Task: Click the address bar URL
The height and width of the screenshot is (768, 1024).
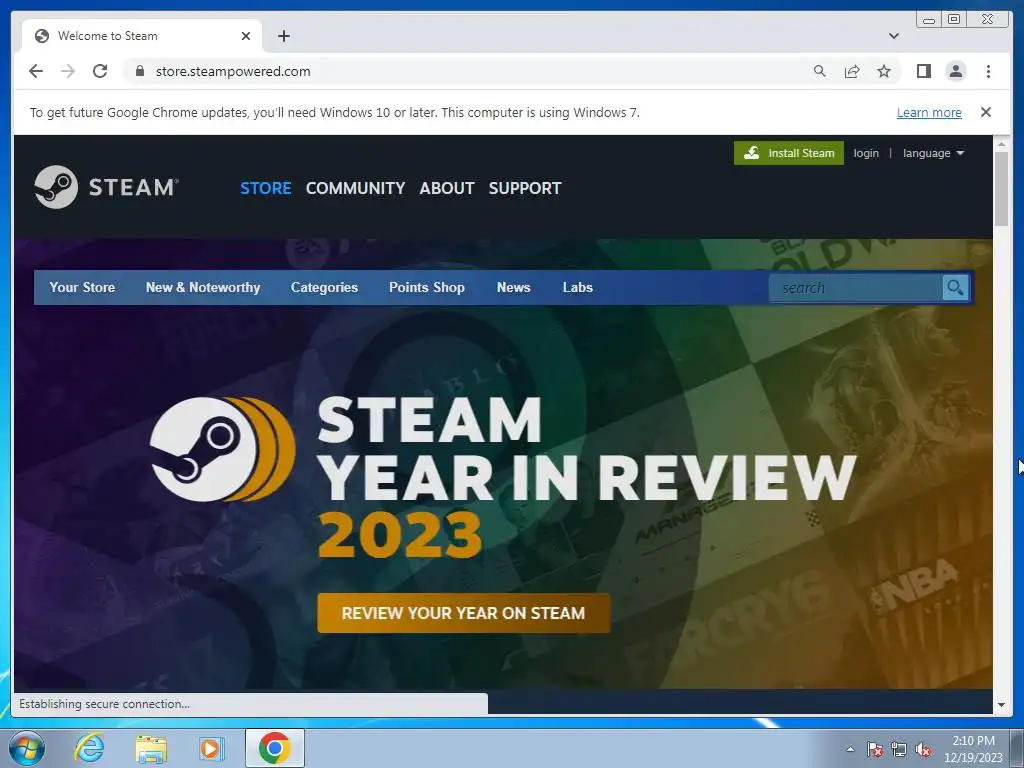Action: (233, 71)
